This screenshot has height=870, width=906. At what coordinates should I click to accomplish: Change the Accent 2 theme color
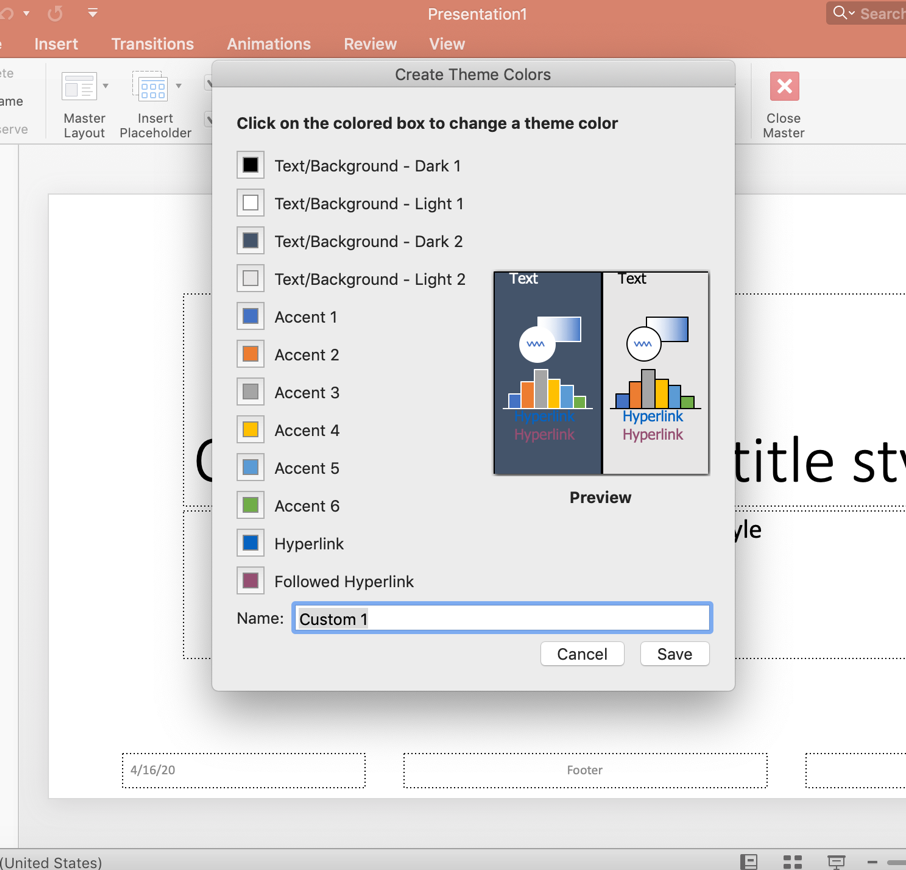click(250, 354)
